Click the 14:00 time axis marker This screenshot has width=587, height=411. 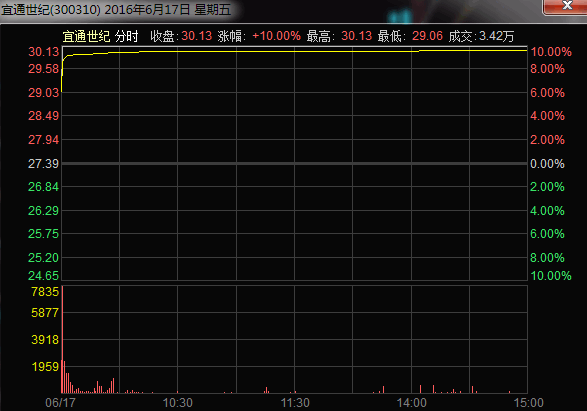pyautogui.click(x=411, y=403)
